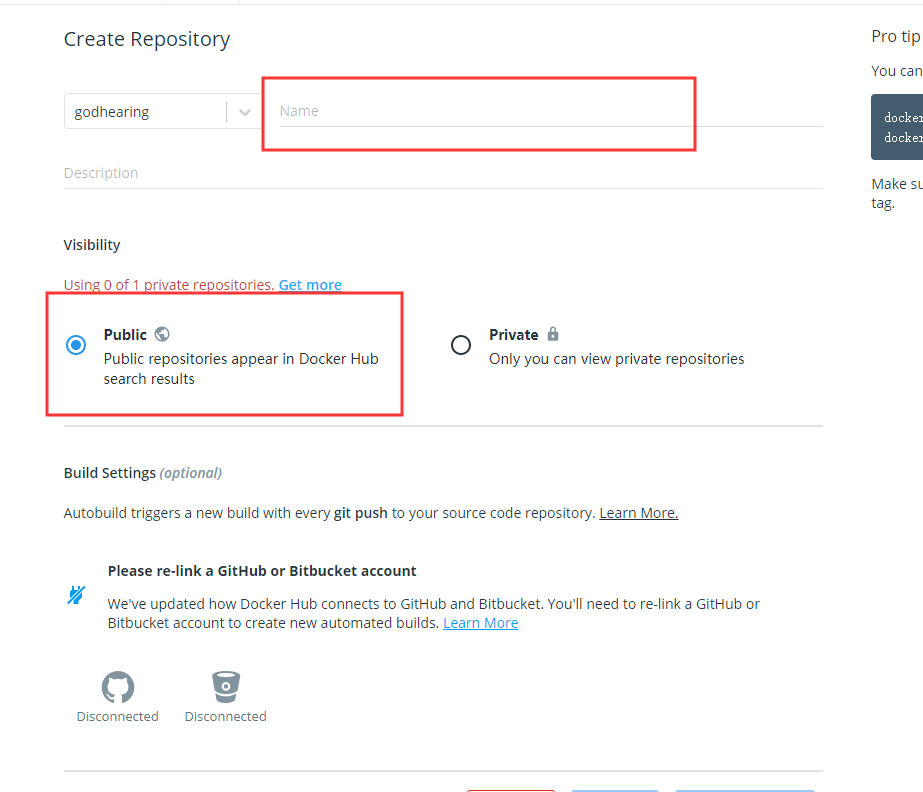923x792 pixels.
Task: Click the GitHub octocat icon
Action: [118, 687]
